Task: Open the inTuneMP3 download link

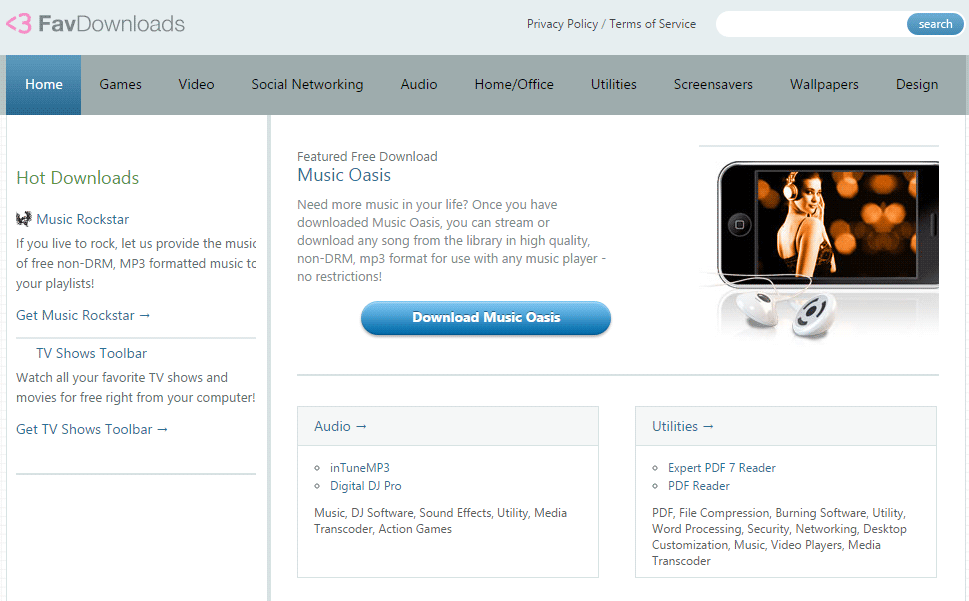Action: [360, 468]
